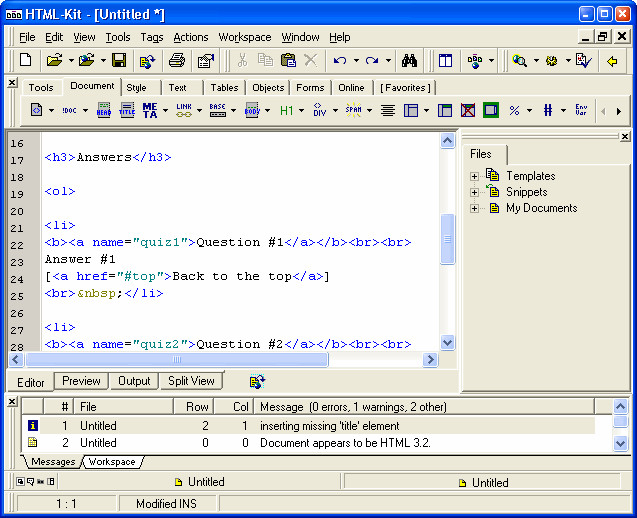Click the center align lines icon
637x518 pixels.
point(388,111)
